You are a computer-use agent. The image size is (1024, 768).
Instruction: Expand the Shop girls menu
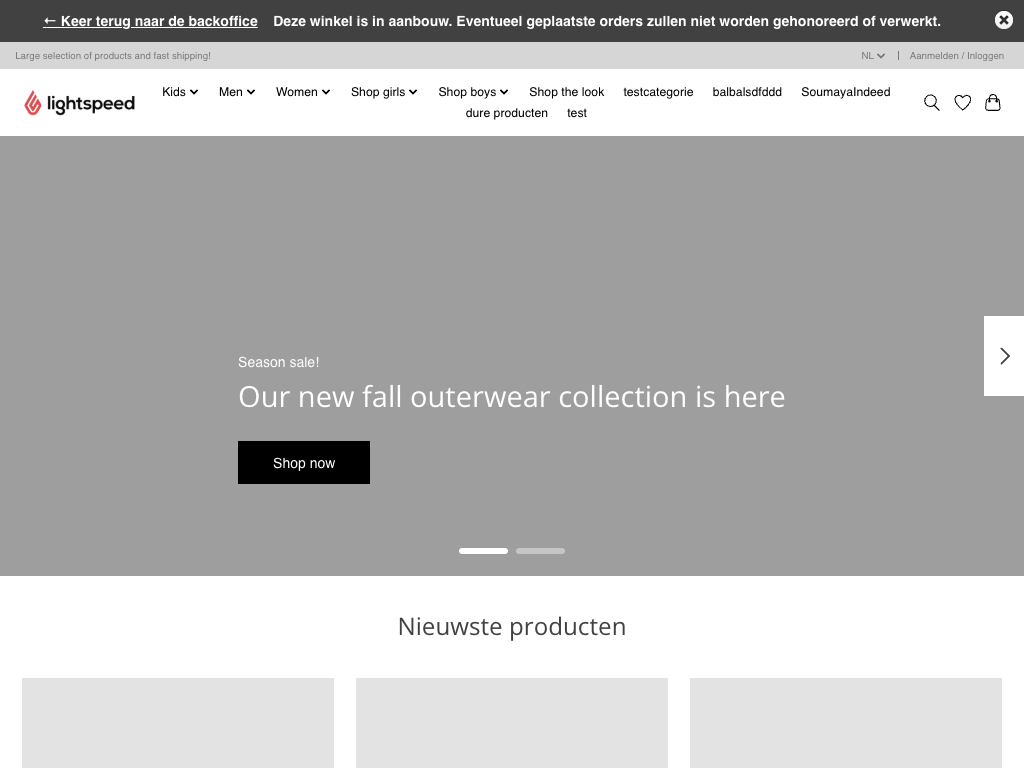(x=384, y=92)
